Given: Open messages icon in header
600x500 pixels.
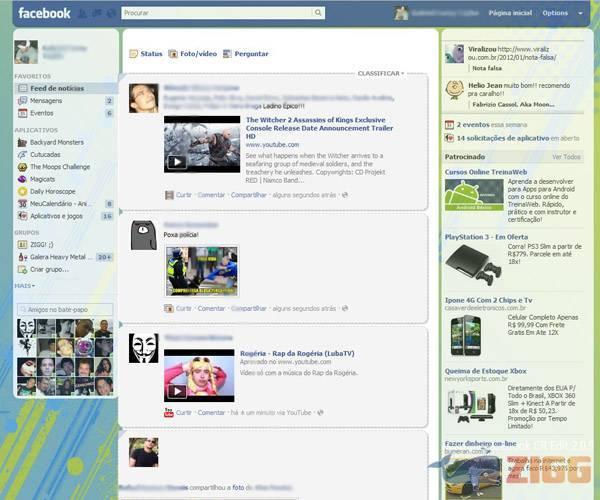Looking at the screenshot, I should 97,13.
